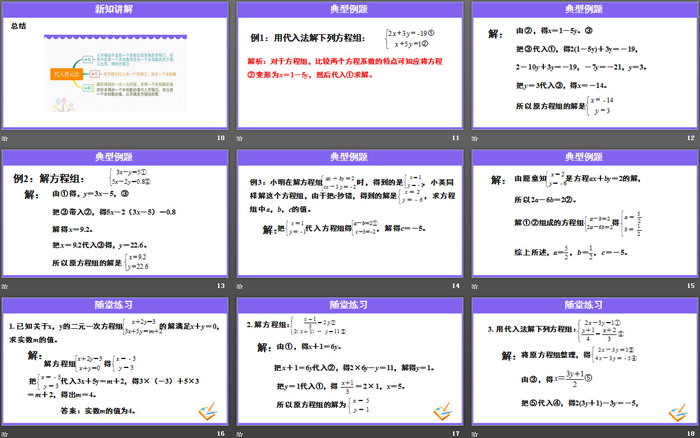The image size is (700, 438).
Task: Click the transition star icon under slide 13
Action: click(x=5, y=286)
